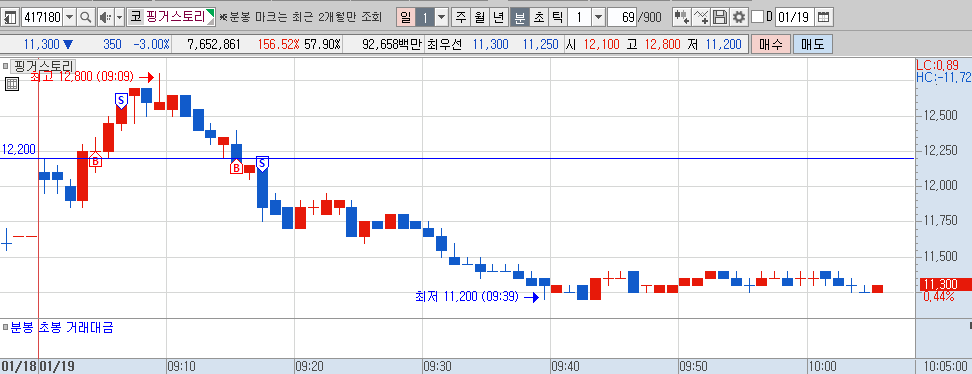Viewport: 972px width, 374px height.
Task: Click the volume value 7,652,861
Action: [x=213, y=45]
